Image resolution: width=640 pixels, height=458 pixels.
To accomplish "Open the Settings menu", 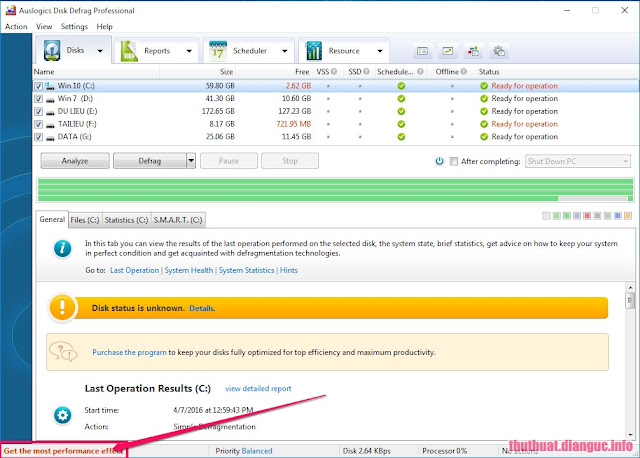I will [74, 27].
